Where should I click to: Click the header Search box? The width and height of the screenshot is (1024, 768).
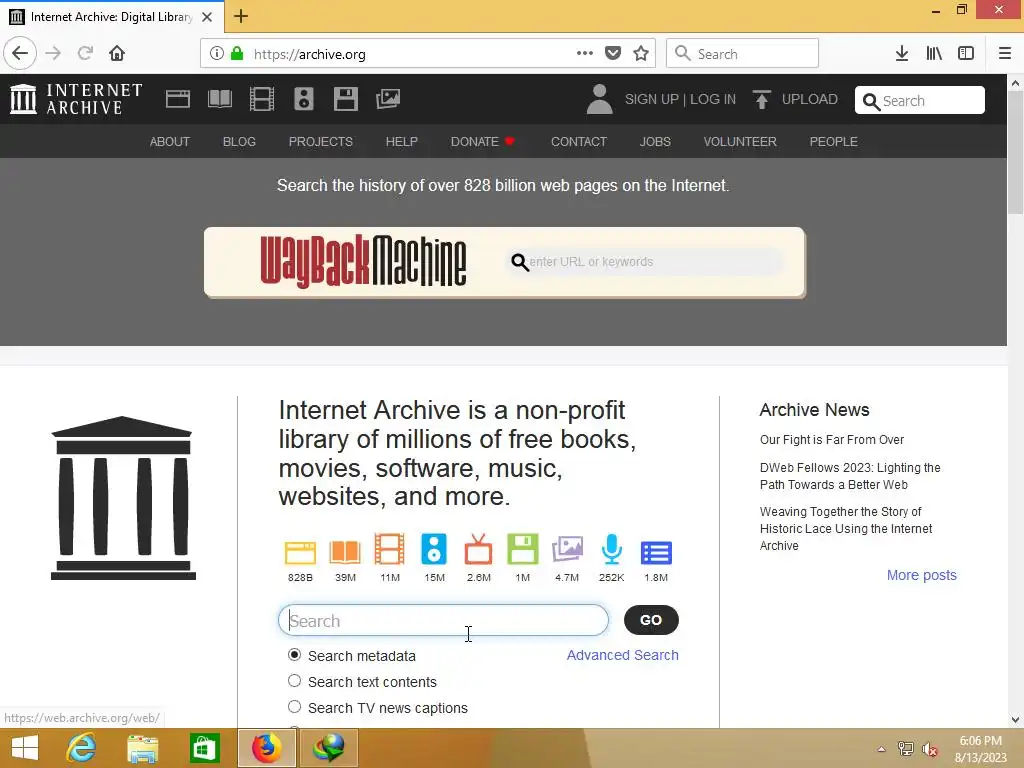tap(920, 100)
